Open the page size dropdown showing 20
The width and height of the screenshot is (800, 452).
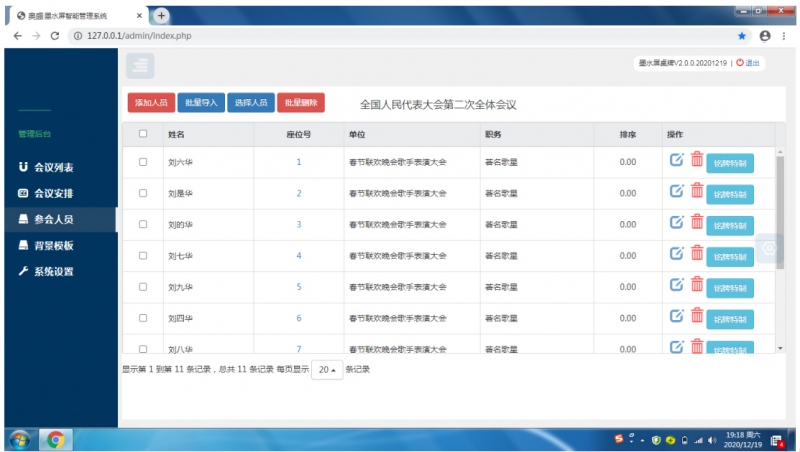pos(325,370)
